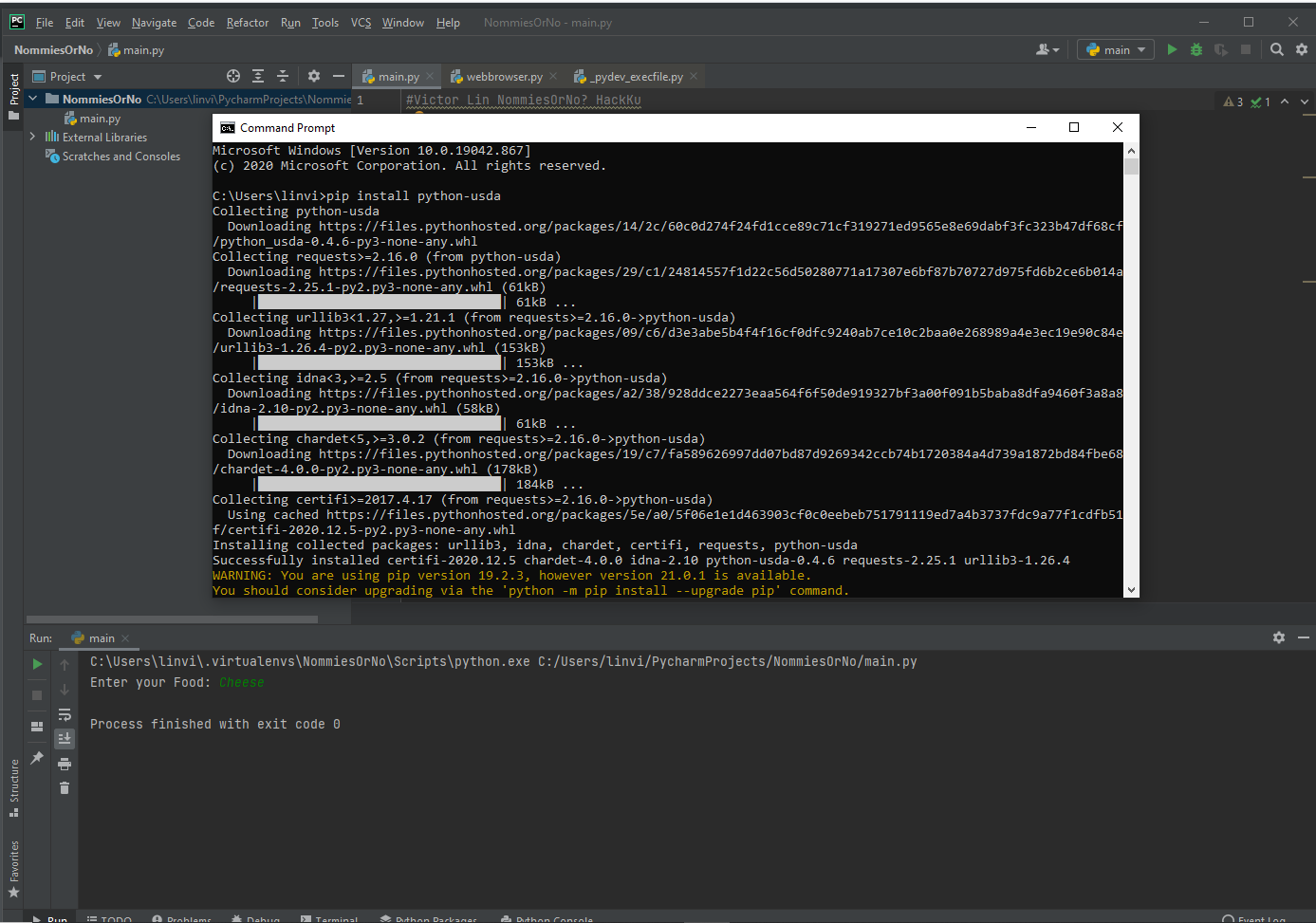Click Command Prompt vertical scrollbar thumb
Image resolution: width=1316 pixels, height=923 pixels.
1131,167
